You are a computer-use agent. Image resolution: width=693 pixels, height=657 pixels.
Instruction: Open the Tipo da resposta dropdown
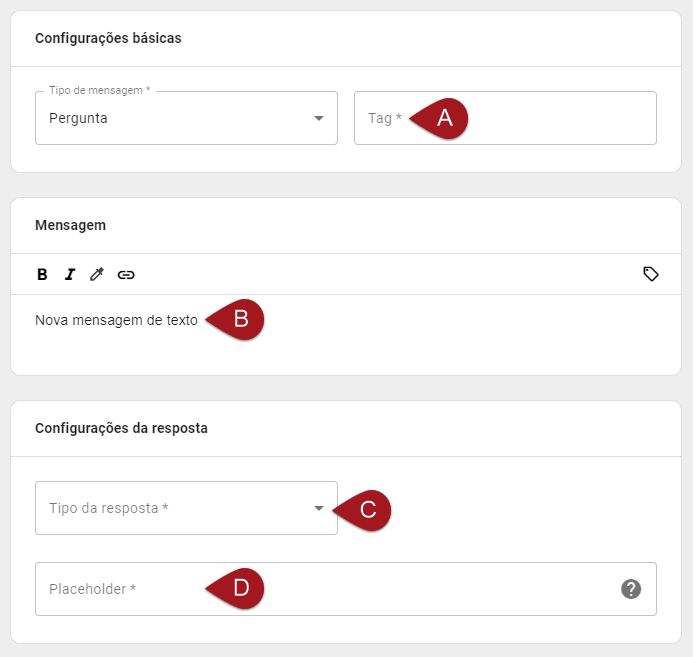pyautogui.click(x=170, y=508)
